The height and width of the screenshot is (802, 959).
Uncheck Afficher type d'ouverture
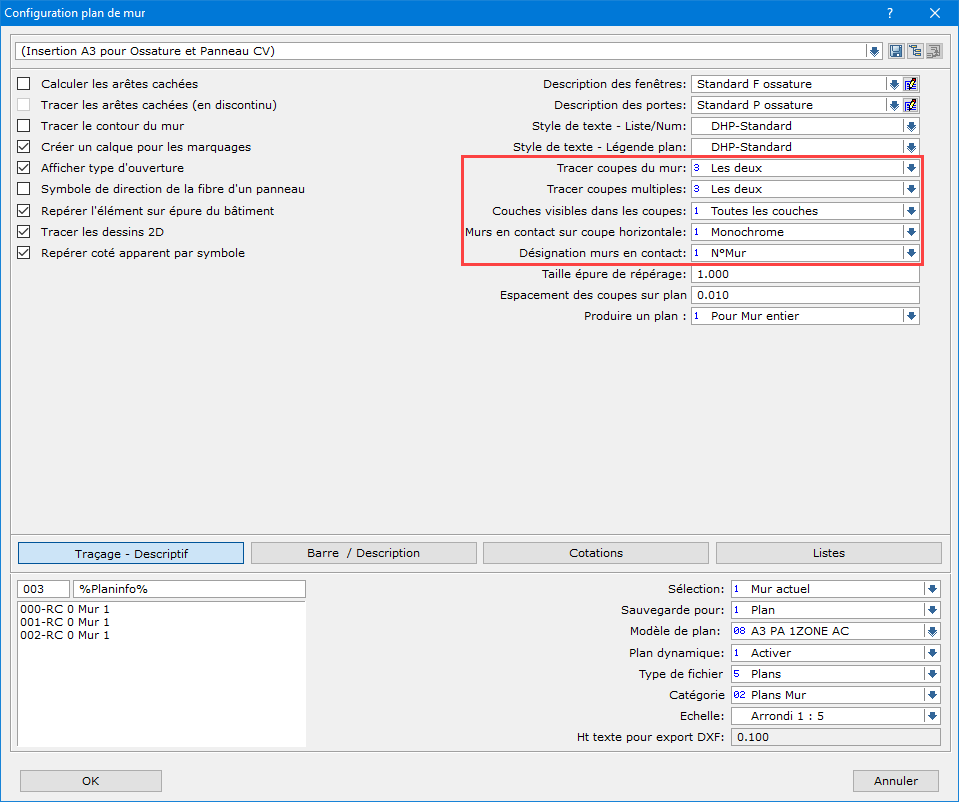coord(24,168)
